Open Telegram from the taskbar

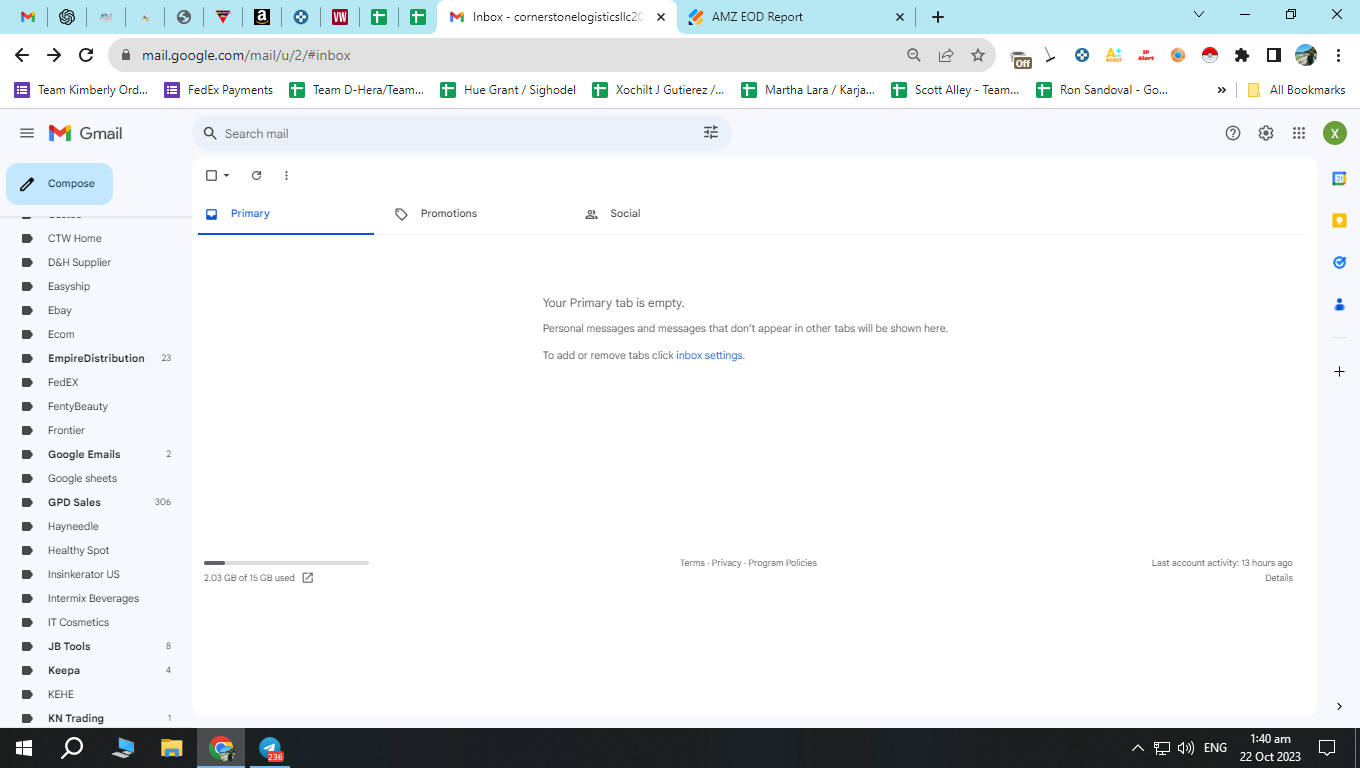[270, 748]
